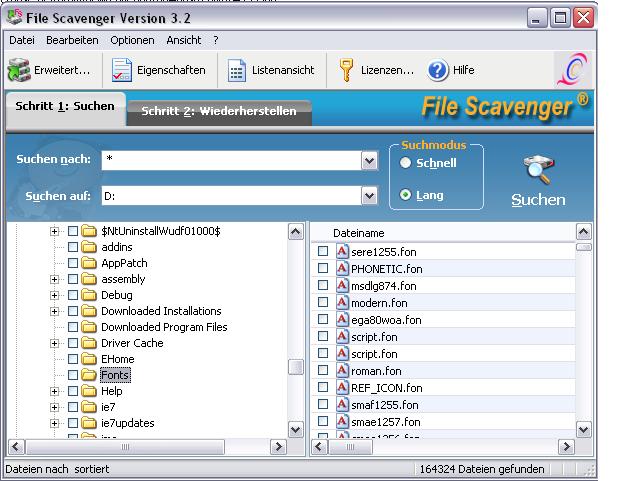Image resolution: width=642 pixels, height=481 pixels.
Task: Click the File Scavenger title bar icon
Action: pos(14,17)
